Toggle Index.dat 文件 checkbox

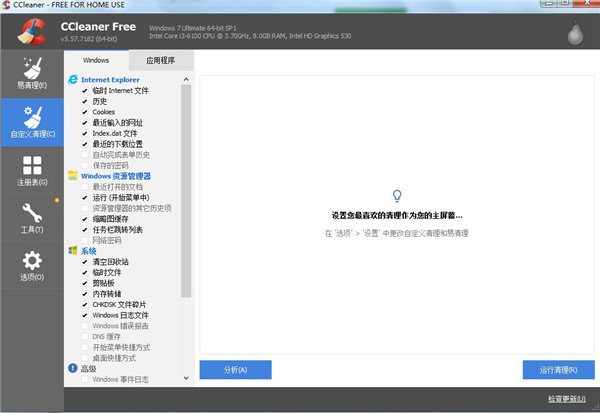(x=85, y=134)
